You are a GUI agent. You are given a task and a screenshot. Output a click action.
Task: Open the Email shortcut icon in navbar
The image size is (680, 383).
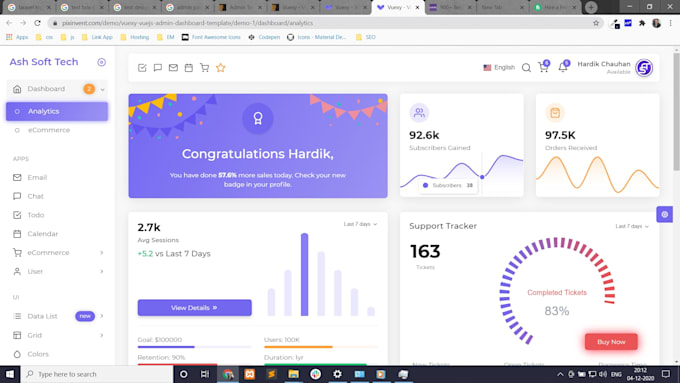point(173,68)
